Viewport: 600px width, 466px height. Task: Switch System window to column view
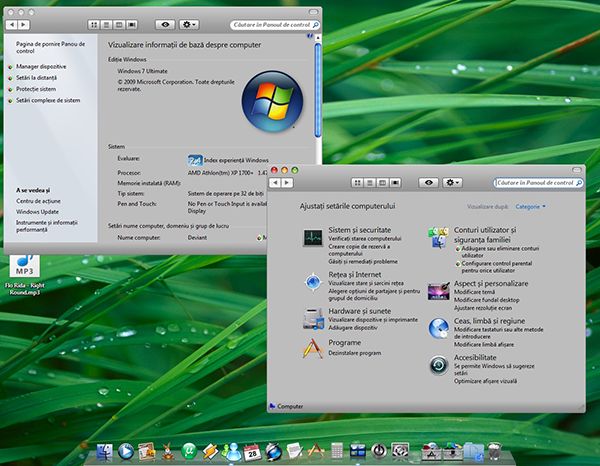coord(119,25)
